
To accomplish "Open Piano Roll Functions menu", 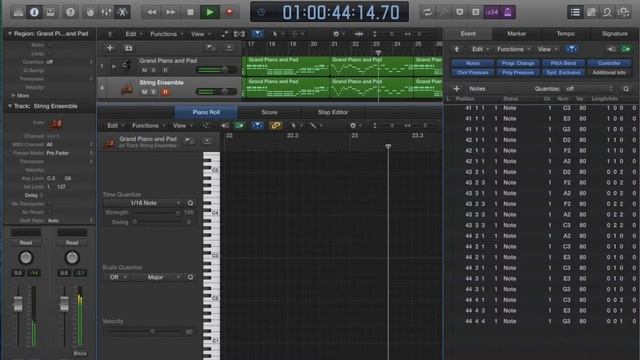I will point(148,126).
